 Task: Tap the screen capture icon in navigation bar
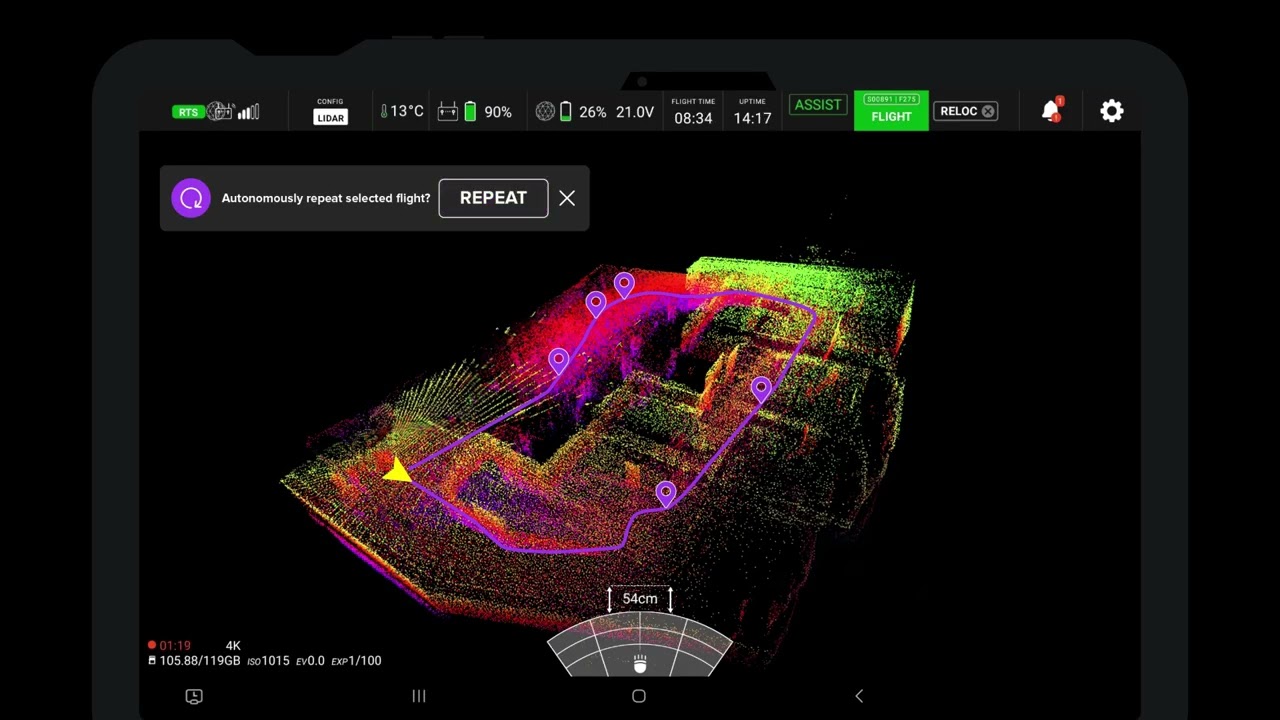click(x=194, y=696)
